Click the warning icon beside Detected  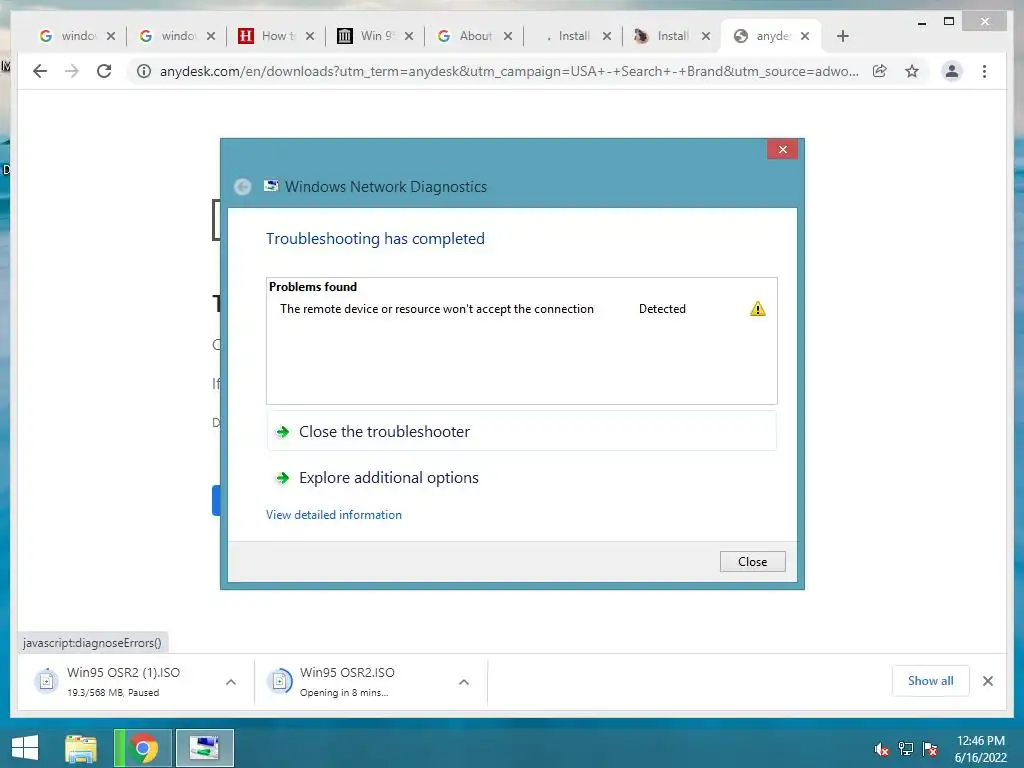758,309
